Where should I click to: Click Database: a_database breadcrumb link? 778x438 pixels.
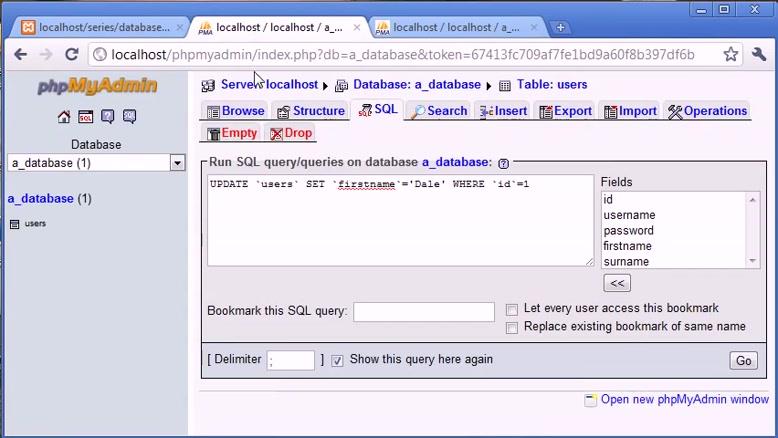tap(417, 85)
